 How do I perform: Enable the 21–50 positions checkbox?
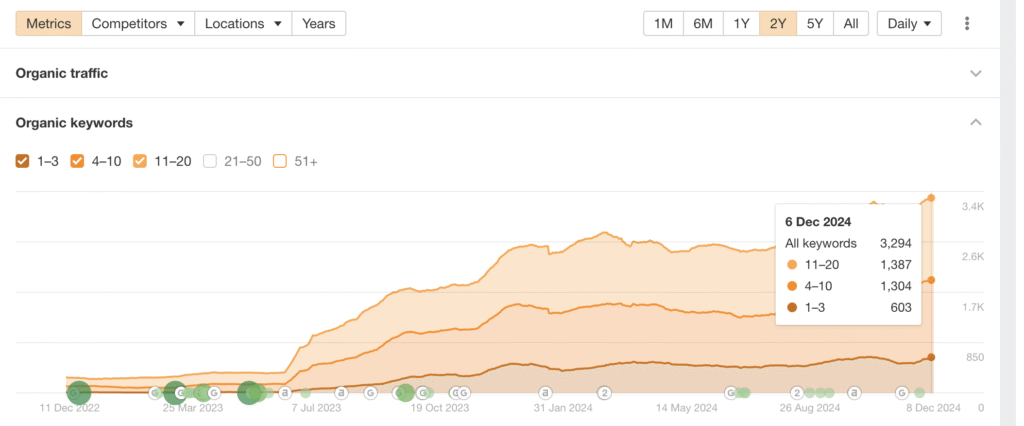tap(210, 161)
